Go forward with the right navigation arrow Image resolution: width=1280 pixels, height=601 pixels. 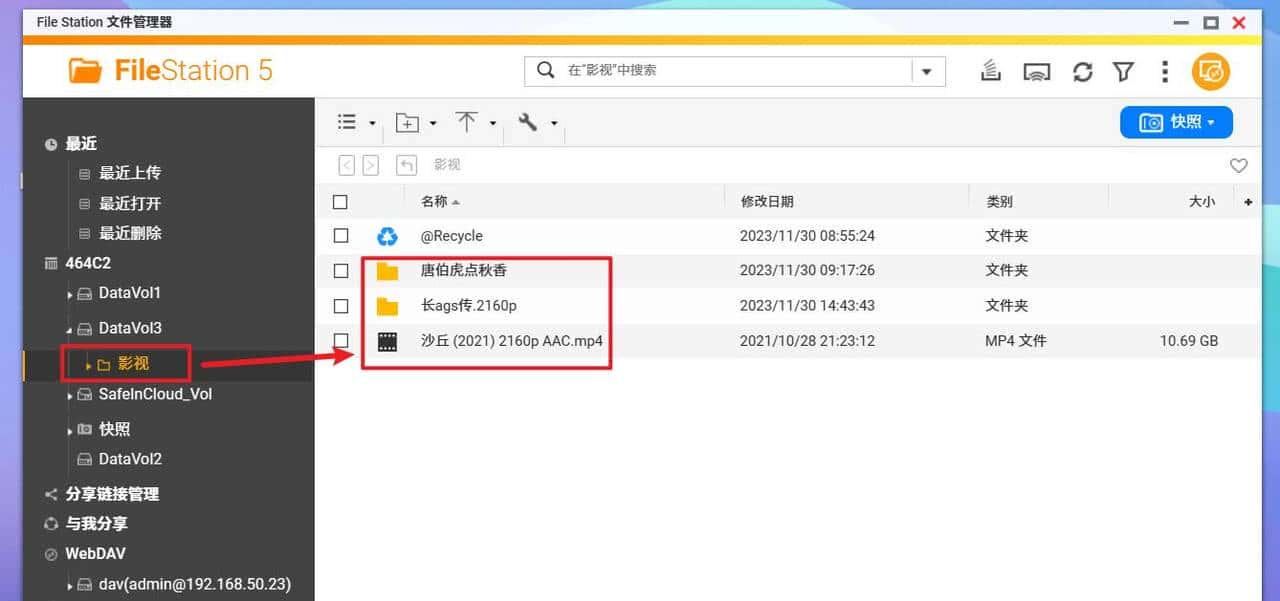pyautogui.click(x=370, y=165)
